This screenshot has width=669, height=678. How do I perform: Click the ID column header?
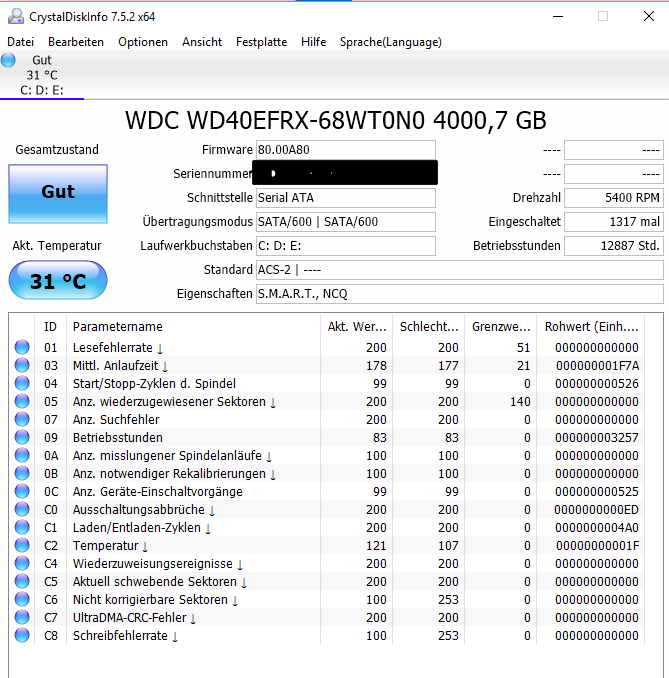click(50, 326)
